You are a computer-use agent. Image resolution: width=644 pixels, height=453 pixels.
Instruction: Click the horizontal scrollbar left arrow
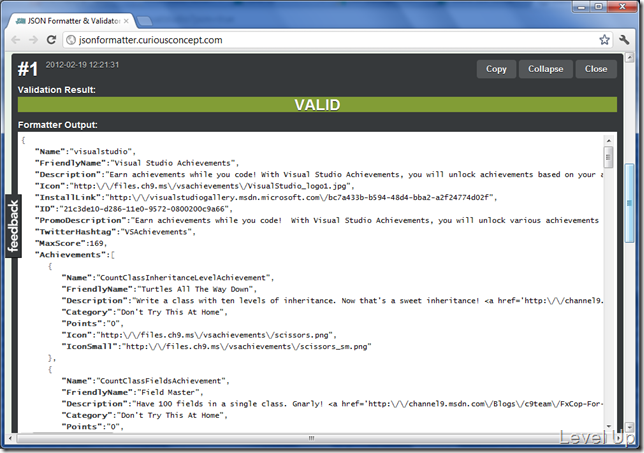pos(10,438)
